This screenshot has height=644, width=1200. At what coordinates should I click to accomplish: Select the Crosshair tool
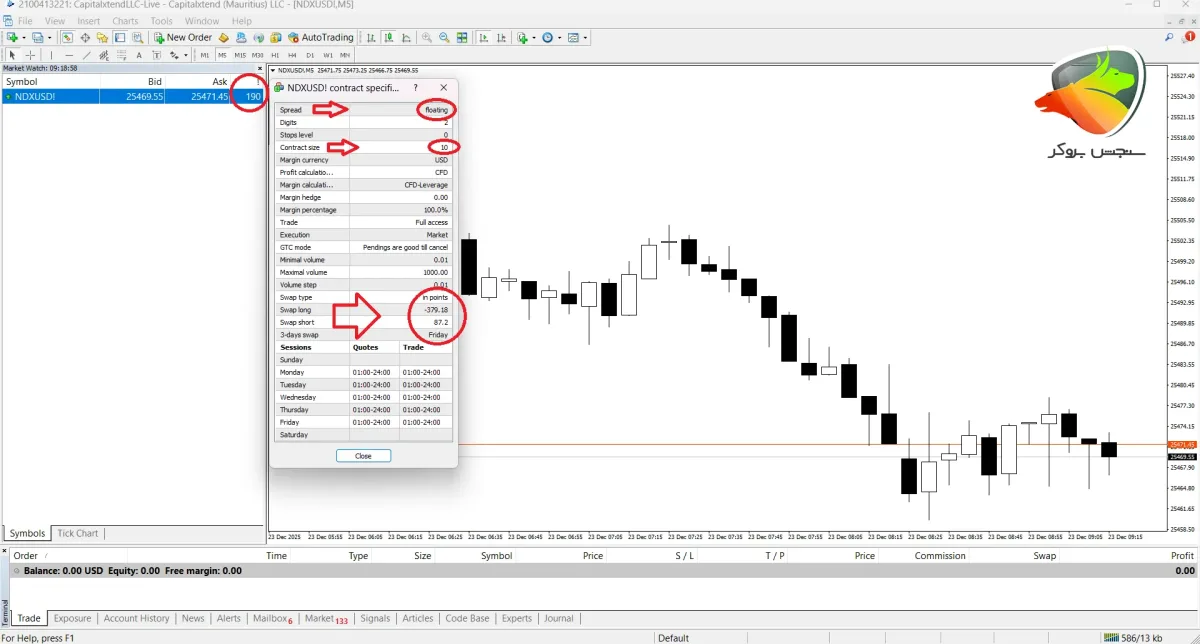[31, 54]
